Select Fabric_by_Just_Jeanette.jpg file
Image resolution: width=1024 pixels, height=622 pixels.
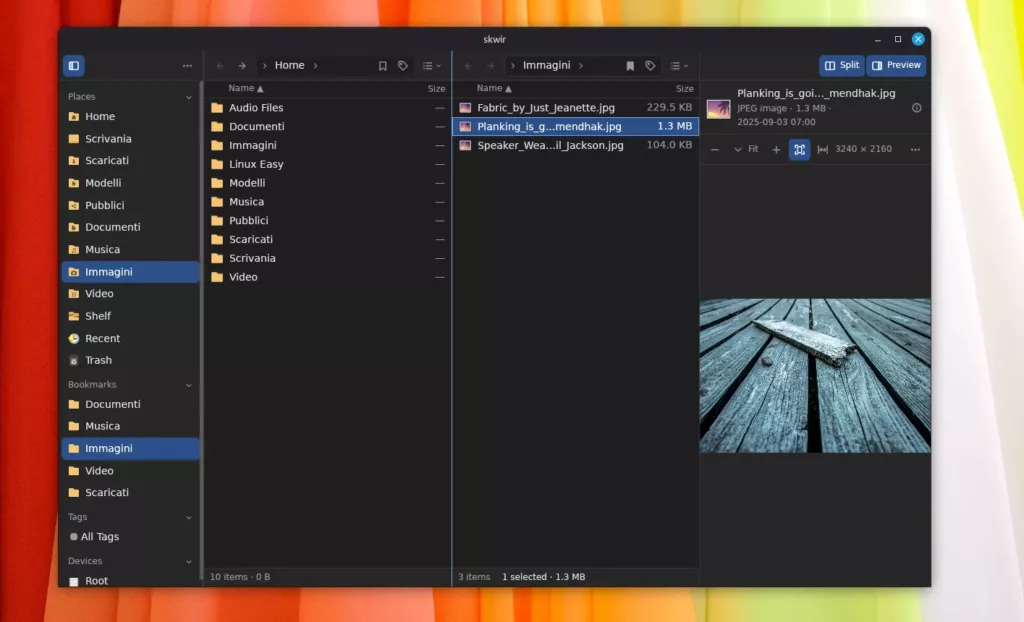coord(575,108)
